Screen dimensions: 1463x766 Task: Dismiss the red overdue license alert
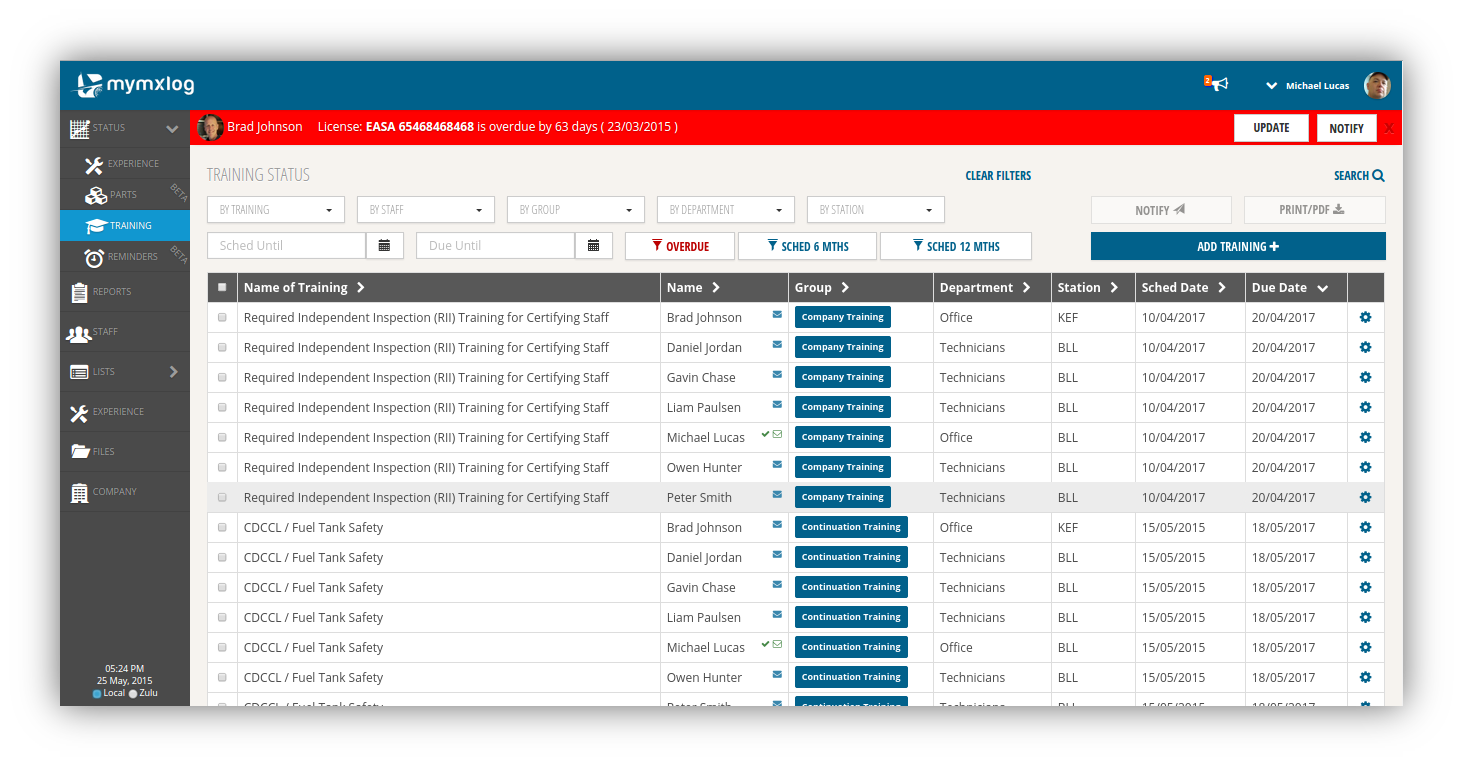tap(1389, 128)
